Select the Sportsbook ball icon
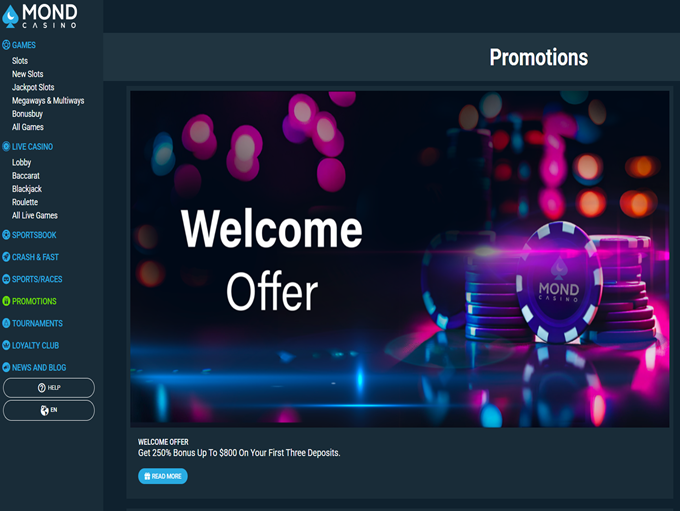The image size is (680, 511). pos(6,235)
